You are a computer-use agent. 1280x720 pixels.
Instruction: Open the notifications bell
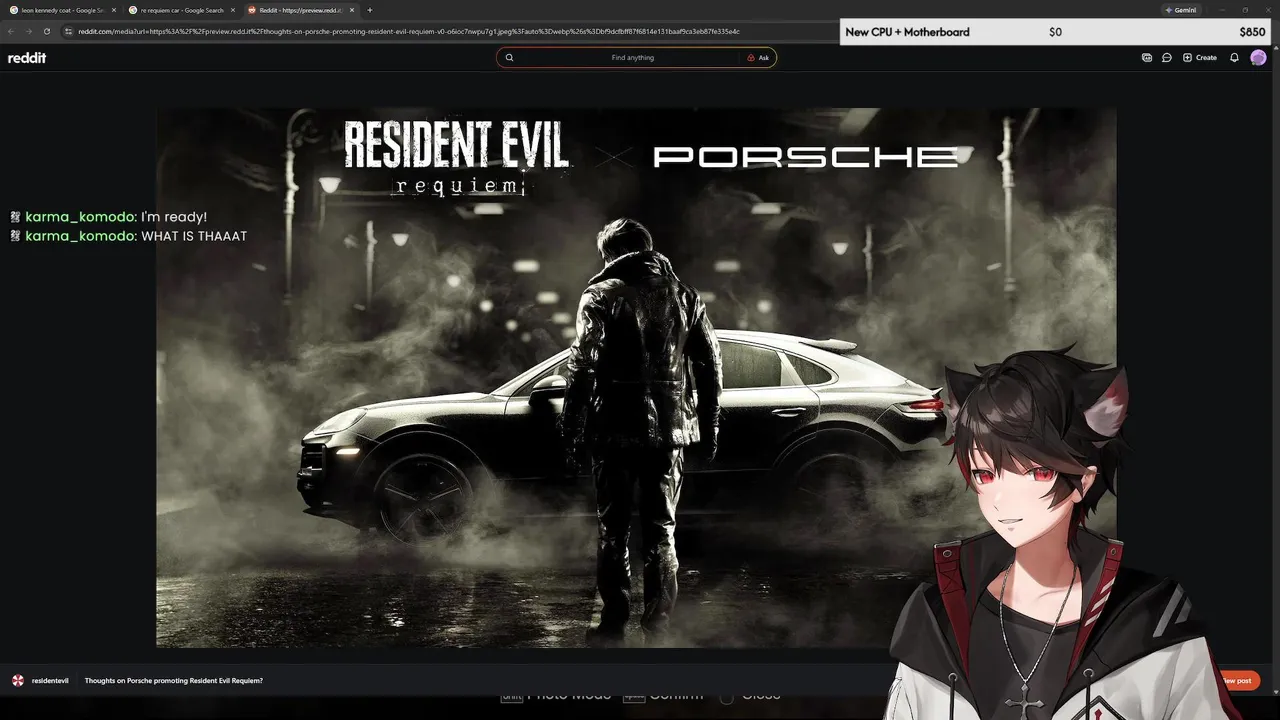click(x=1234, y=58)
